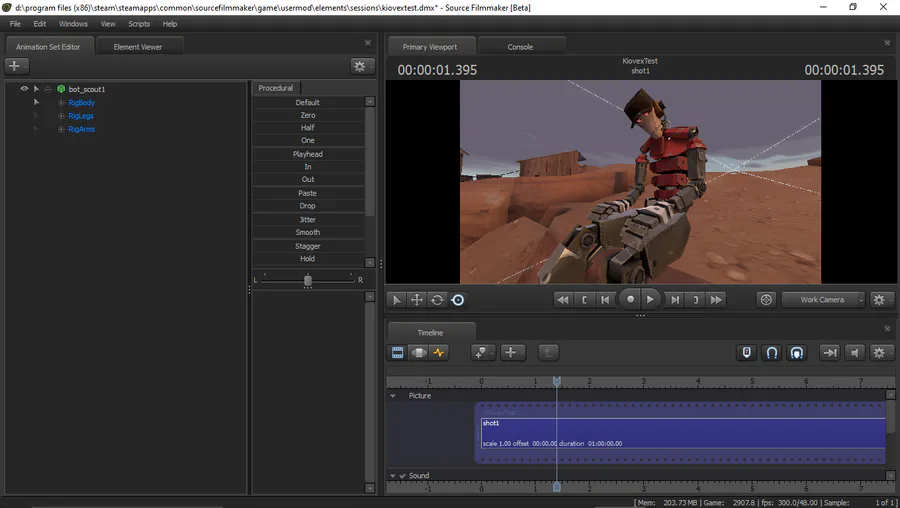
Task: Select the shot1 clip in the Picture track
Action: click(683, 433)
